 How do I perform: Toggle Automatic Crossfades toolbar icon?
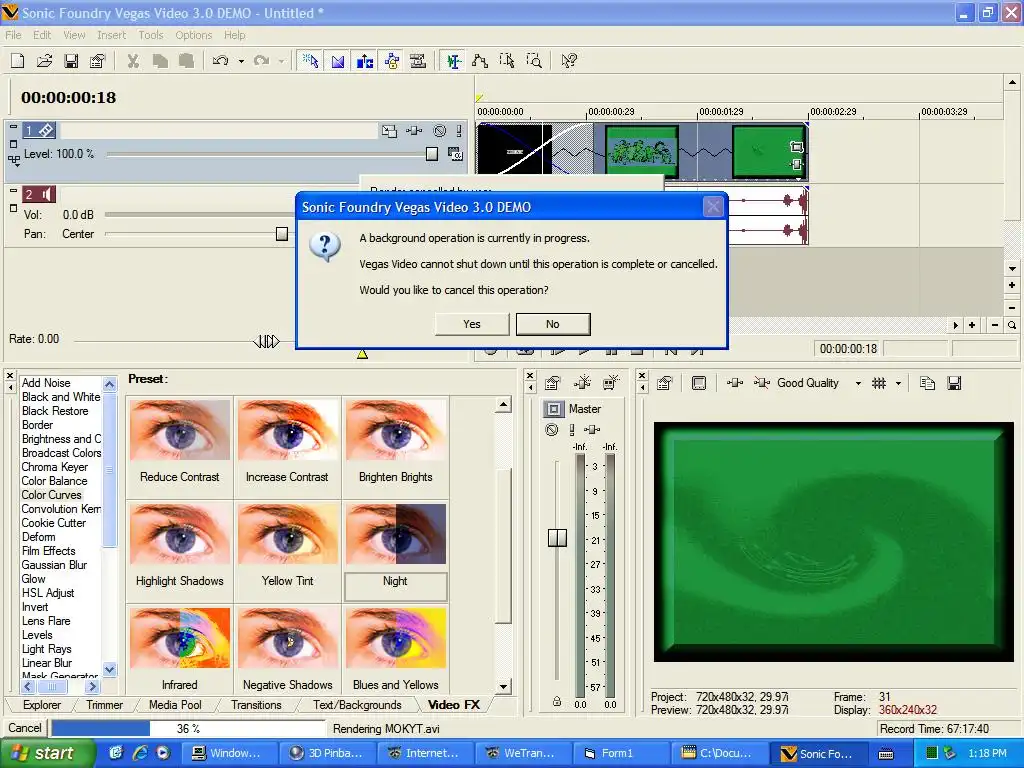tap(338, 61)
